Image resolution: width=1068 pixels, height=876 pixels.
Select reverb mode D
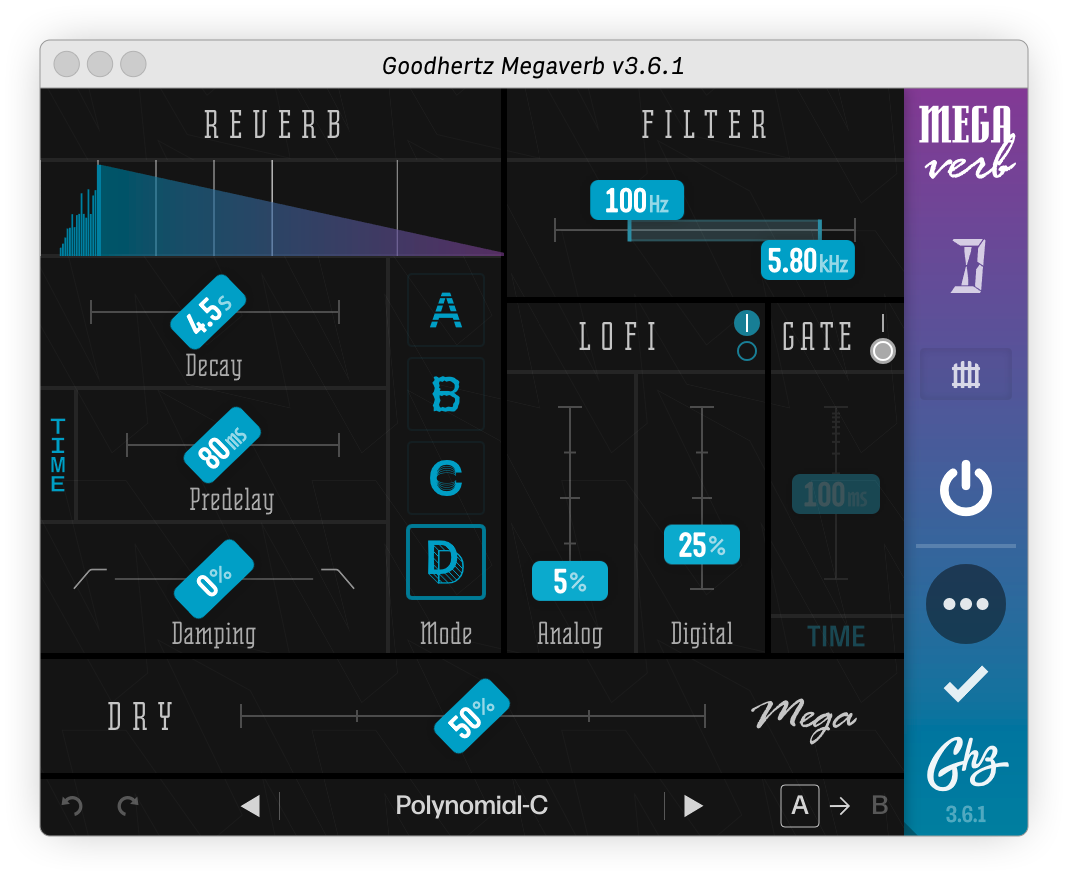(x=445, y=562)
